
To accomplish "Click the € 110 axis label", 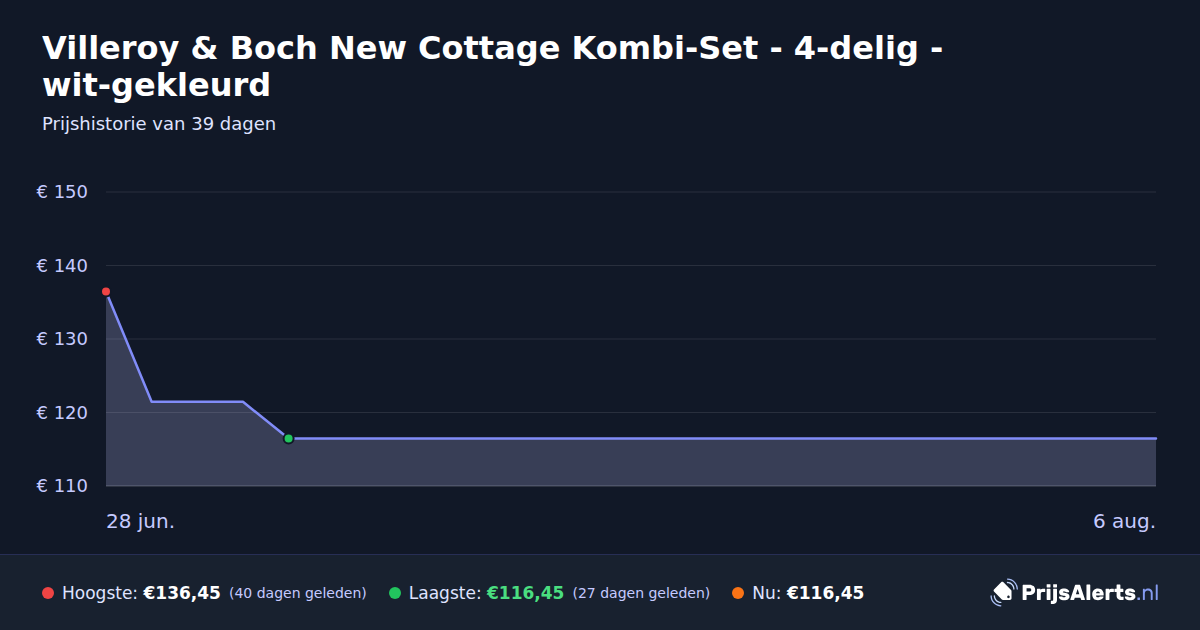I will 62,486.
